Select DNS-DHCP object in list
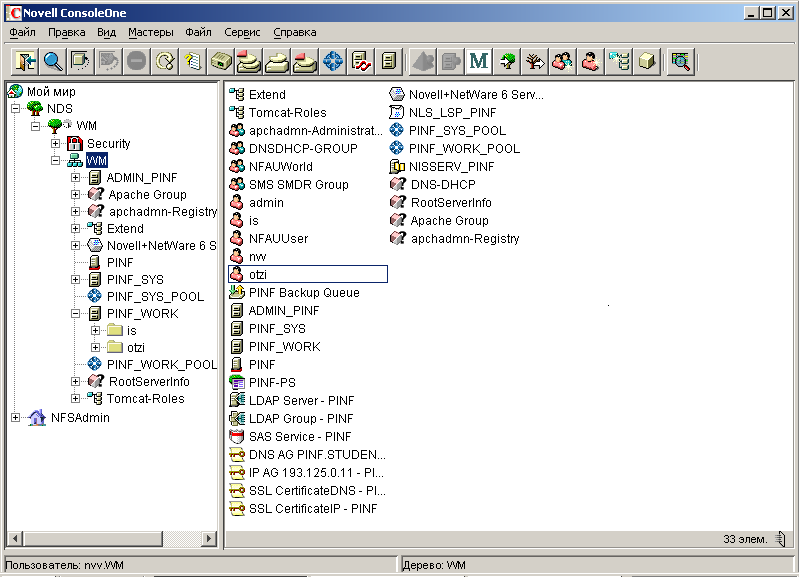Viewport: 799px width, 577px height. pyautogui.click(x=443, y=184)
